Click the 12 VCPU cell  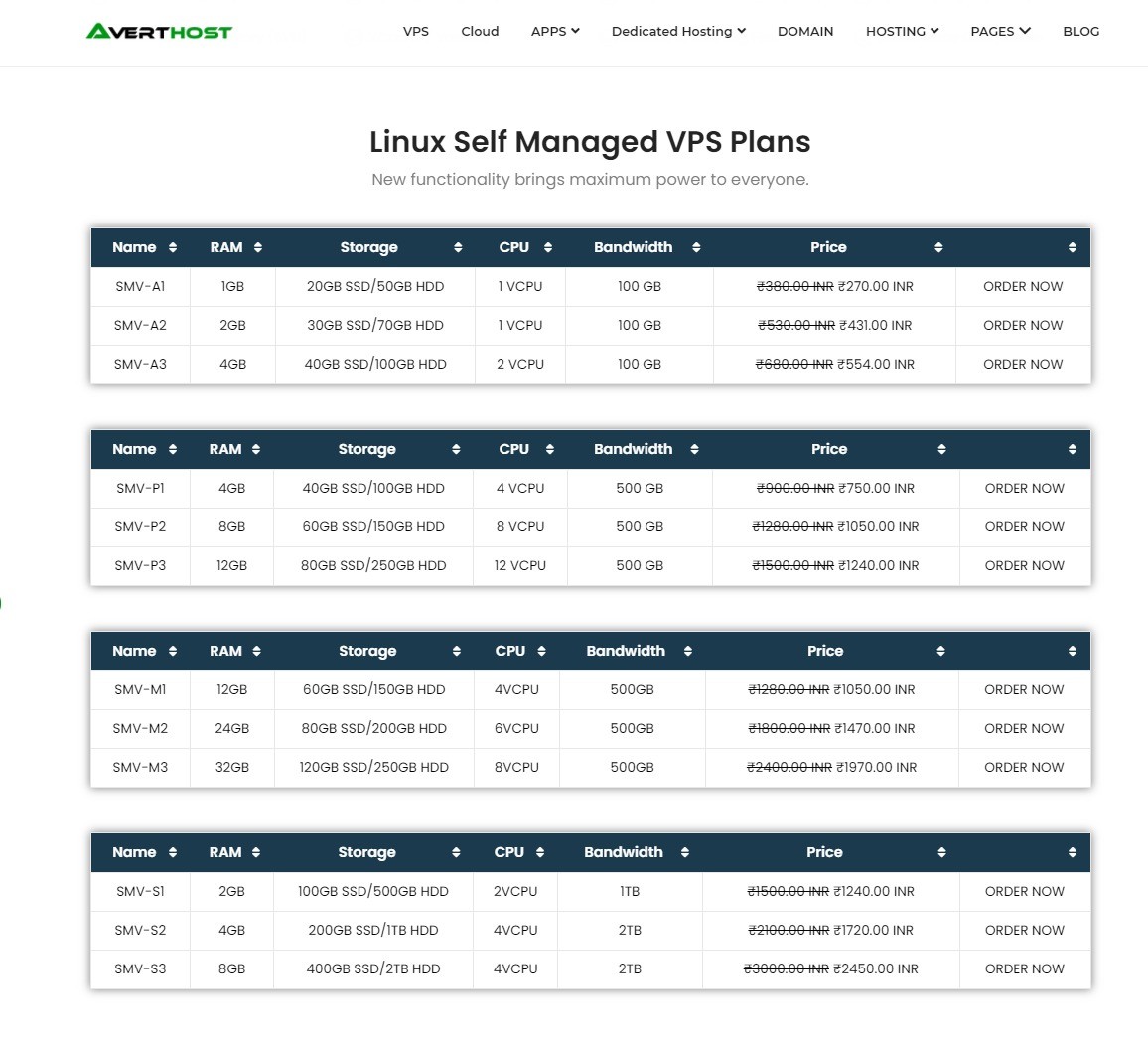pos(519,565)
